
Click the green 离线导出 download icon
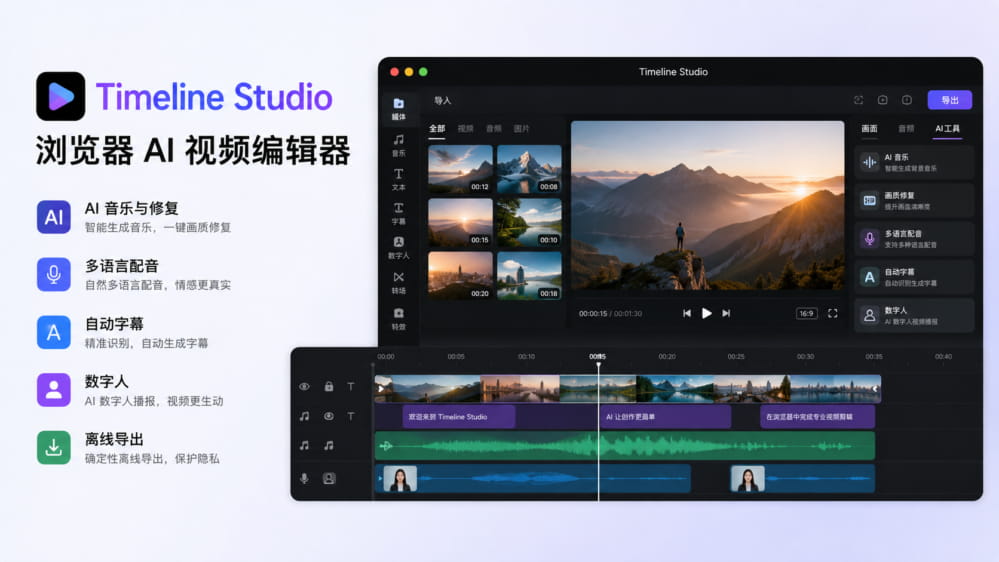(54, 447)
